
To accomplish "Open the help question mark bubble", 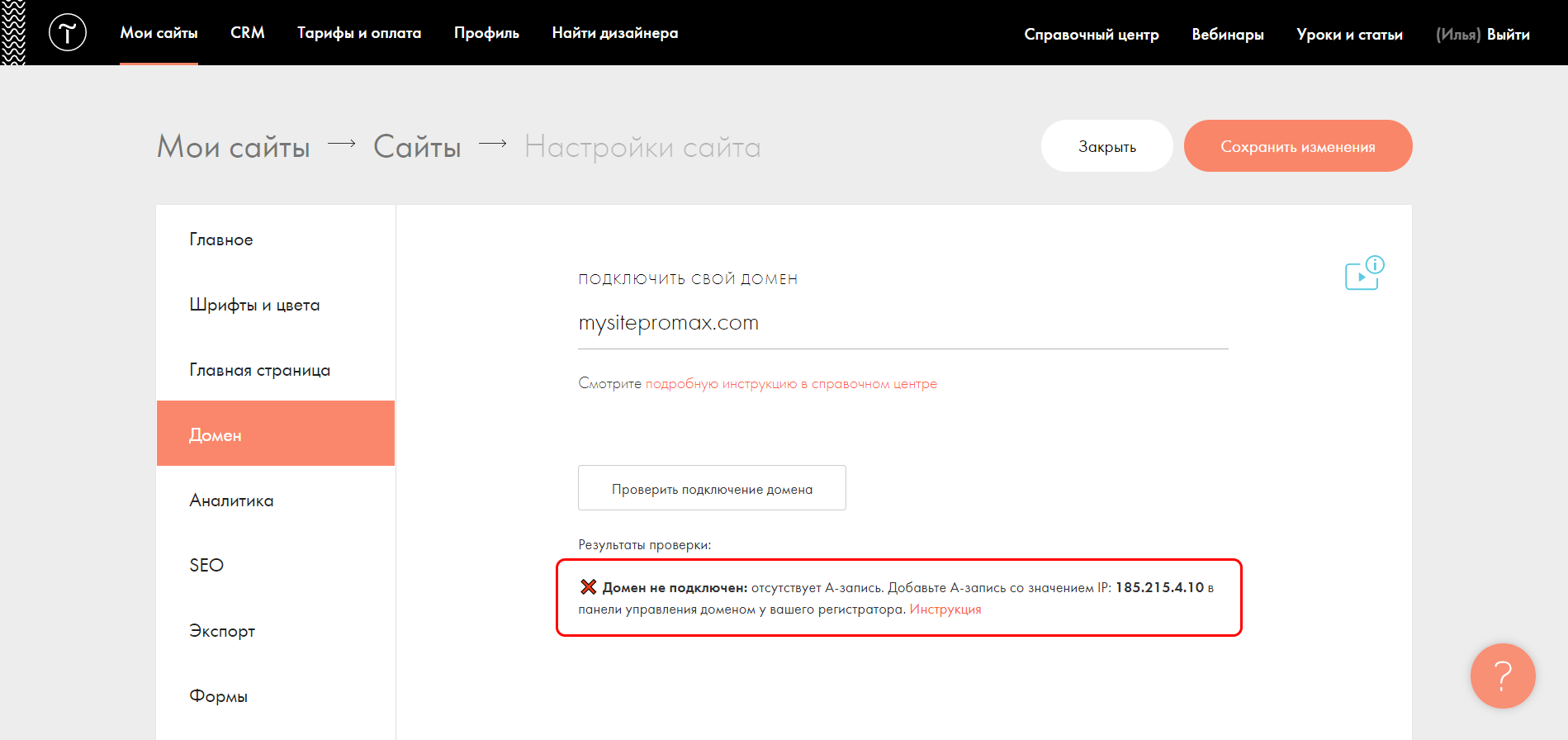I will click(1502, 676).
